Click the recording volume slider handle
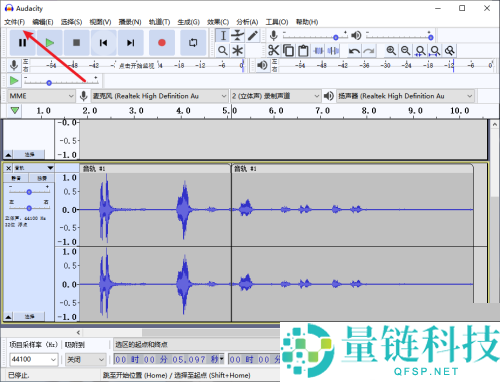 [x=336, y=37]
